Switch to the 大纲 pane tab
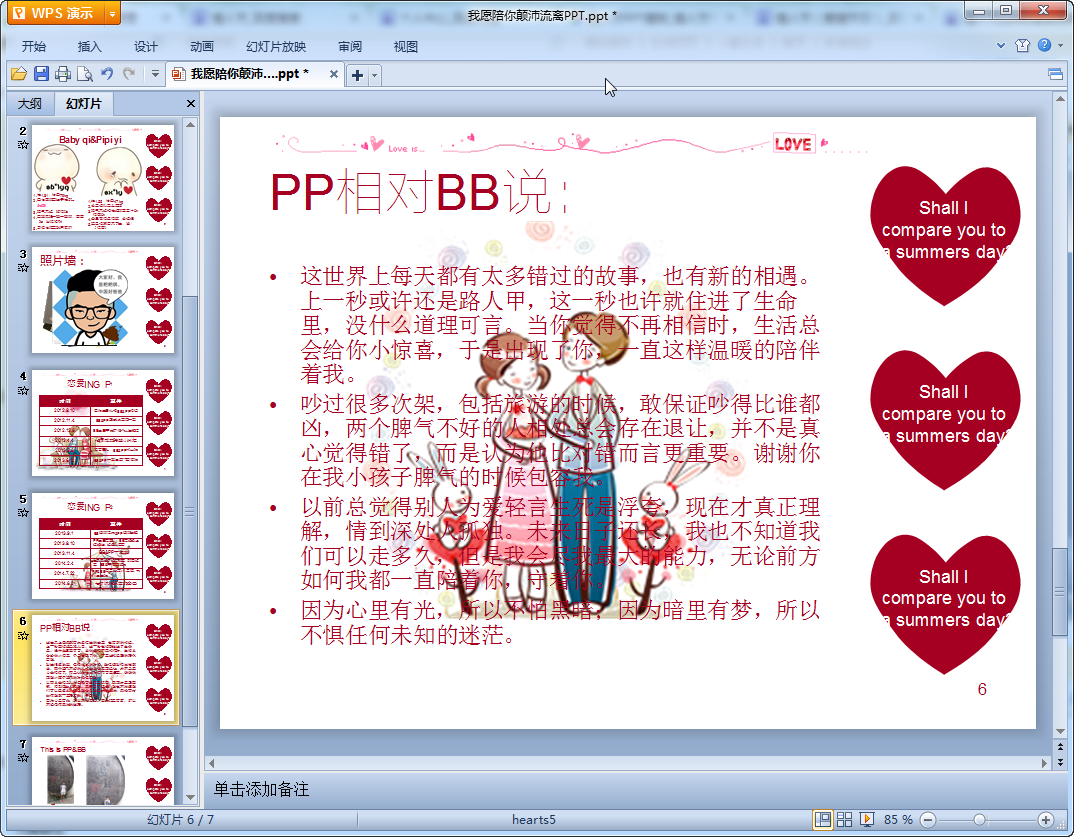The width and height of the screenshot is (1074, 837). click(29, 103)
